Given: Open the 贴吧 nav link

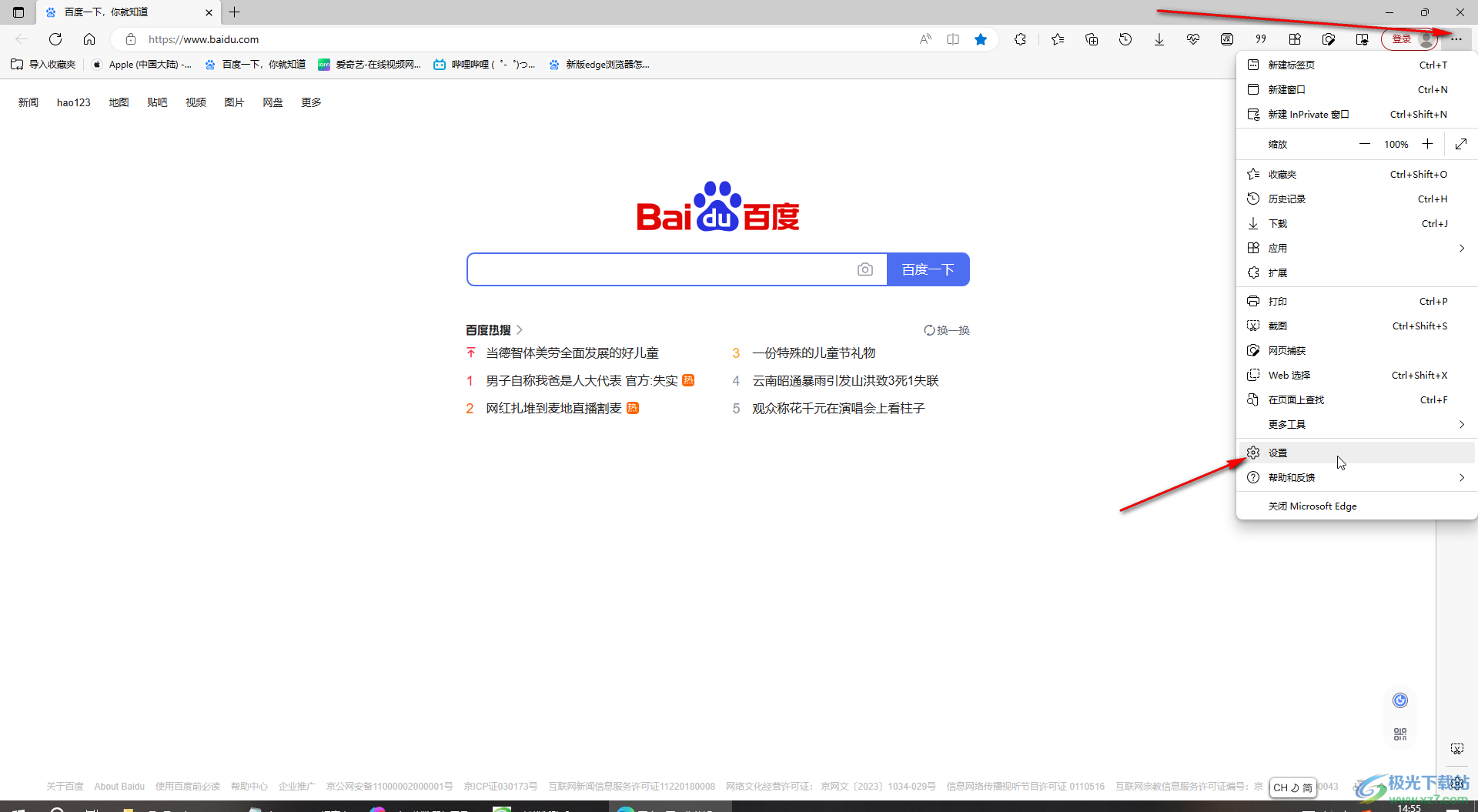Looking at the screenshot, I should click(157, 102).
